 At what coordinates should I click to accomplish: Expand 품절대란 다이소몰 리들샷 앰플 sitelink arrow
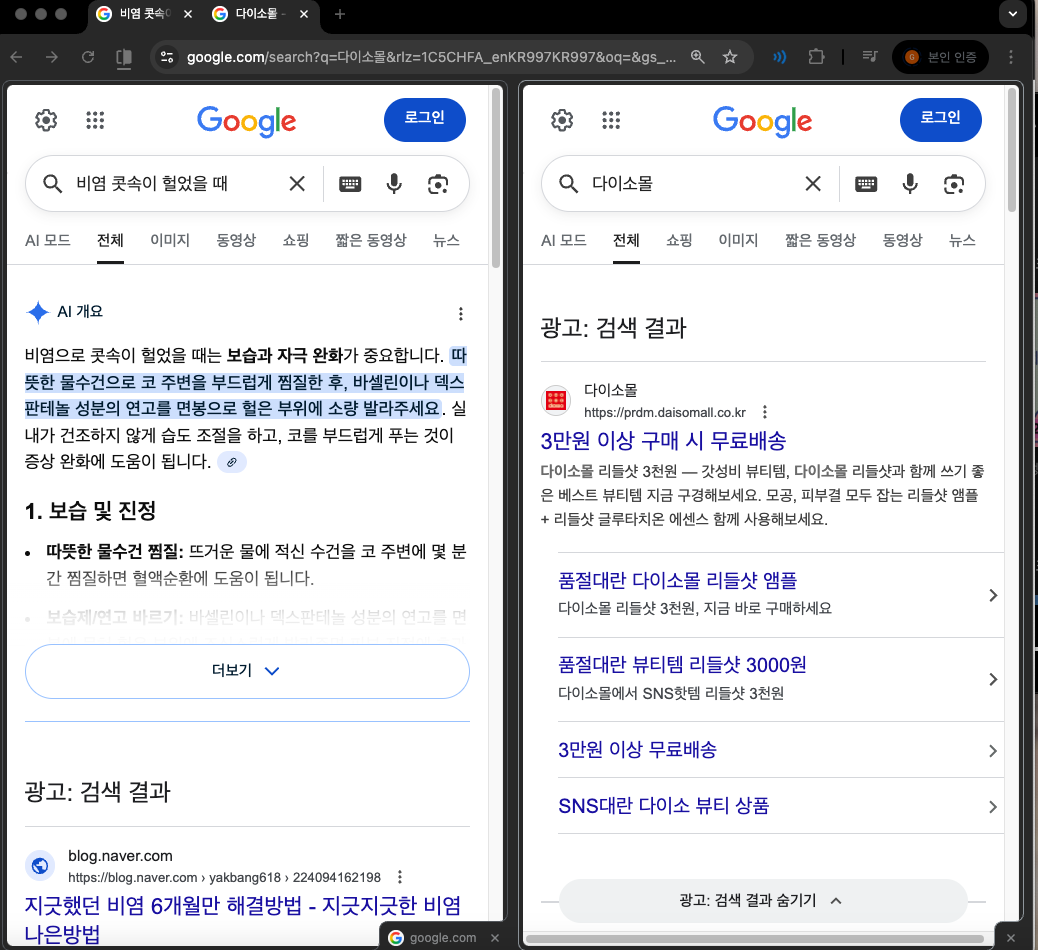tap(992, 595)
